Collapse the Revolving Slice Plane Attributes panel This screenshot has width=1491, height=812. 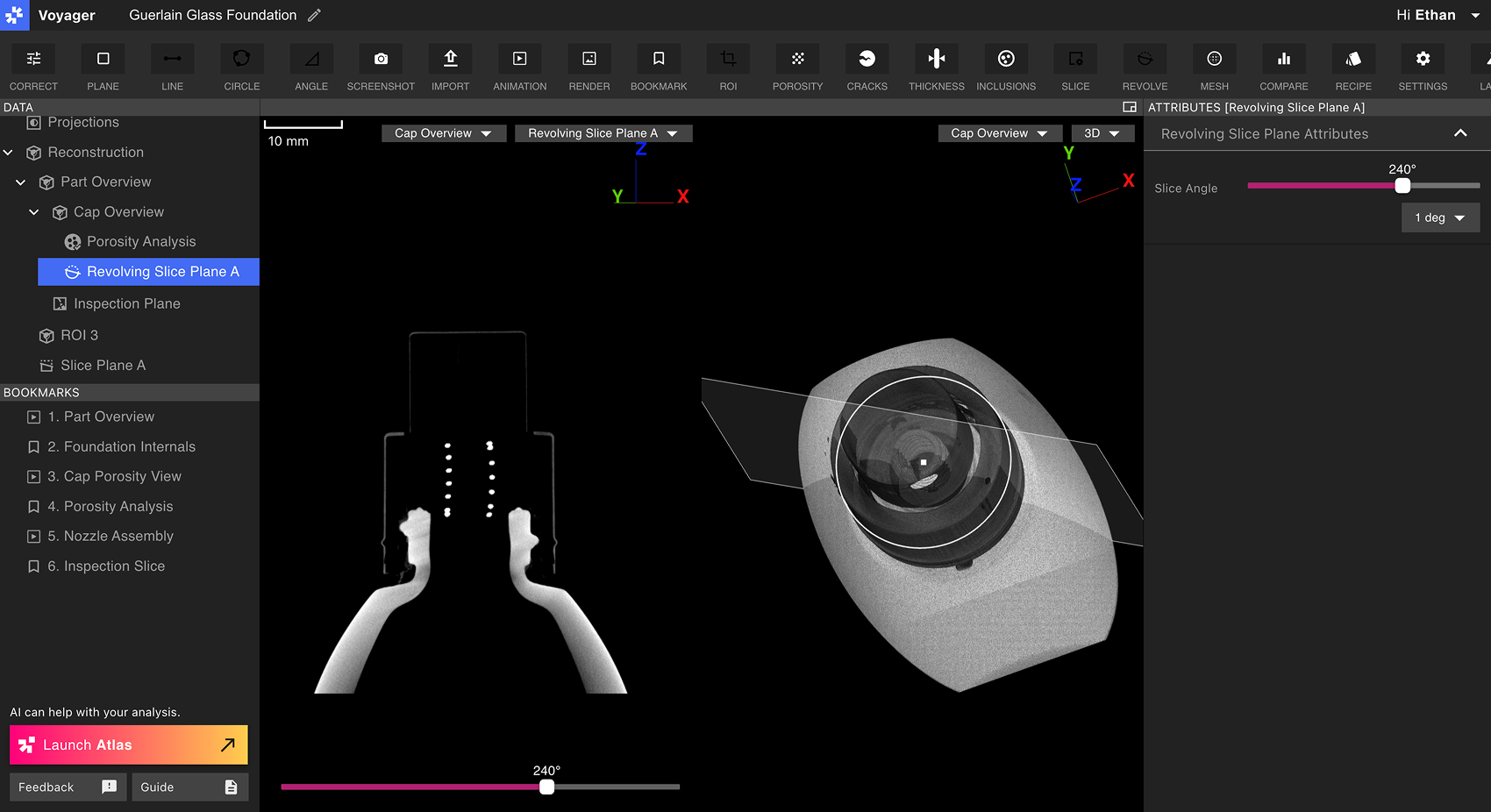[x=1461, y=133]
